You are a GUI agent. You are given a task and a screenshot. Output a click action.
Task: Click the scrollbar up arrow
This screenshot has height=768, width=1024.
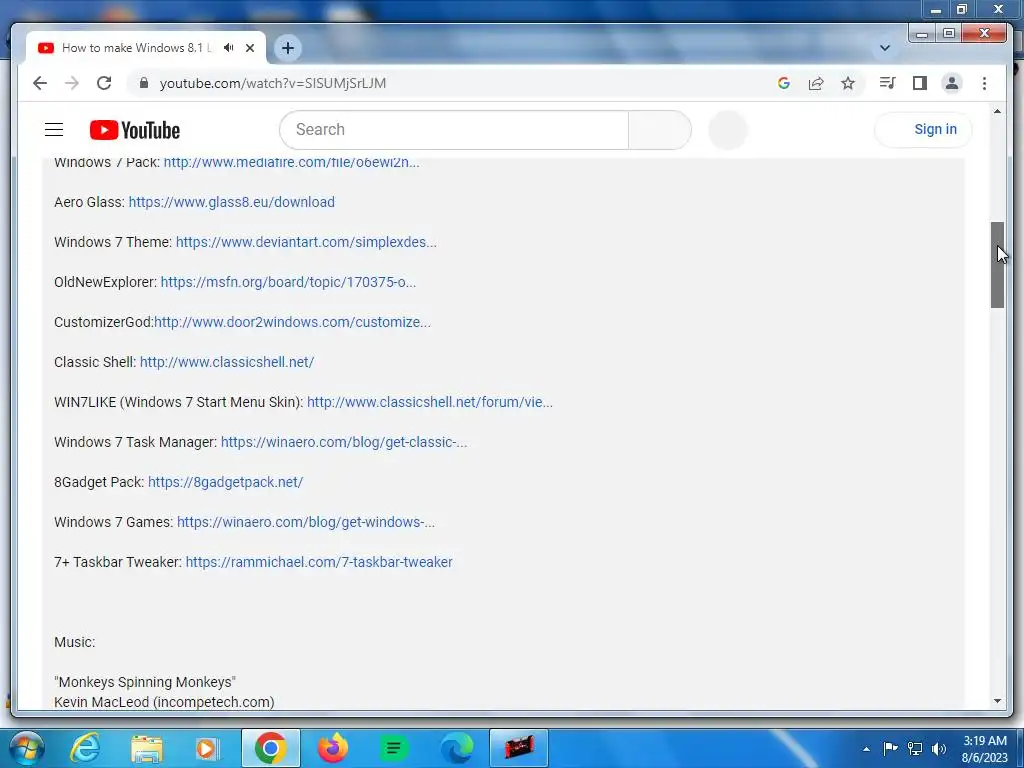coord(997,112)
